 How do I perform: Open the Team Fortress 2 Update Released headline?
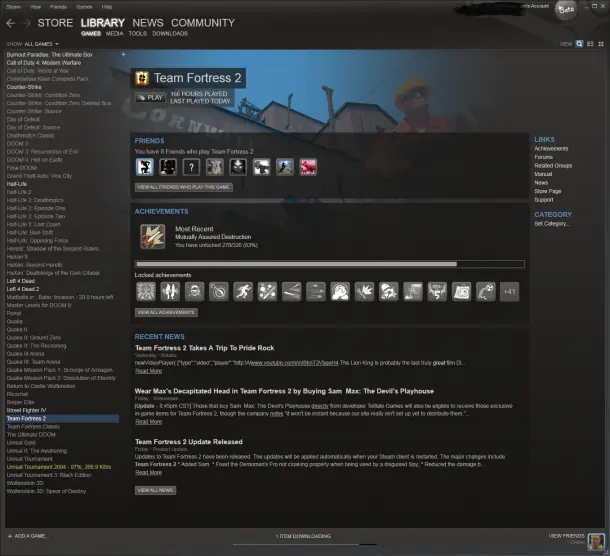coord(189,442)
